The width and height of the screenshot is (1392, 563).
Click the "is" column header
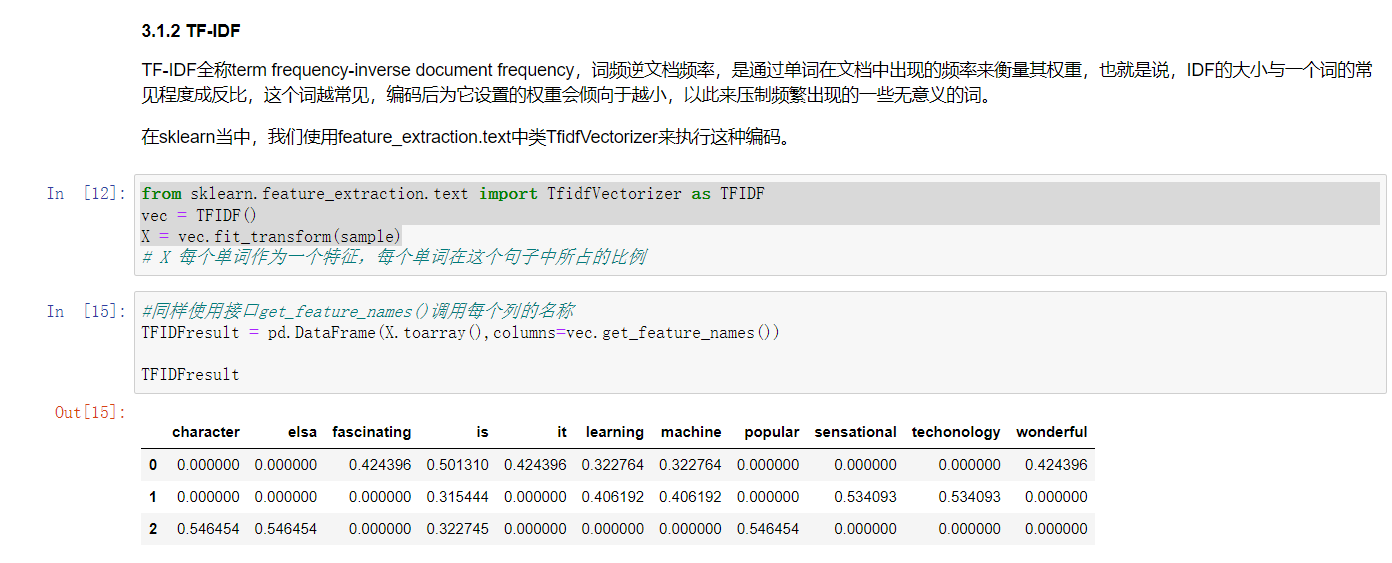(x=483, y=432)
